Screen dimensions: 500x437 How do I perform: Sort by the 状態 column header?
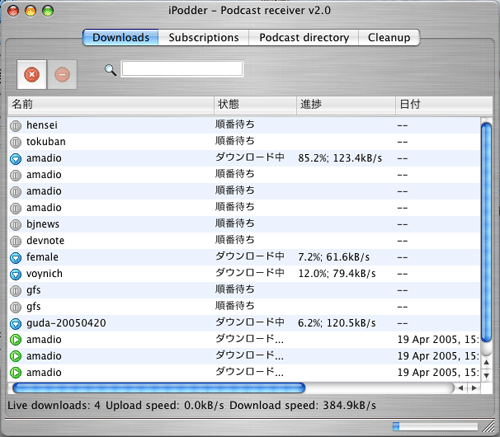255,105
